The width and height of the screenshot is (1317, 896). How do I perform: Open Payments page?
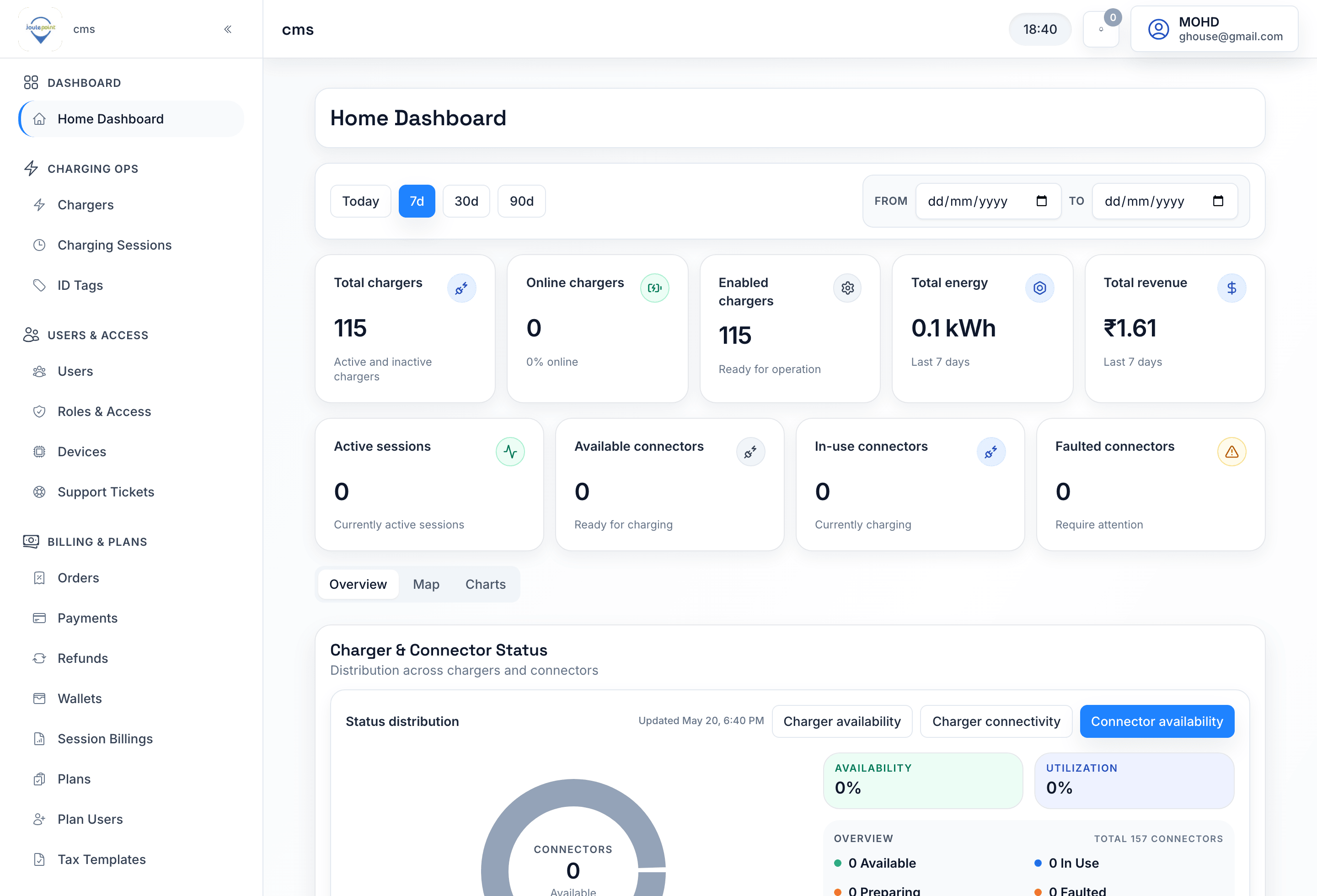(132, 618)
